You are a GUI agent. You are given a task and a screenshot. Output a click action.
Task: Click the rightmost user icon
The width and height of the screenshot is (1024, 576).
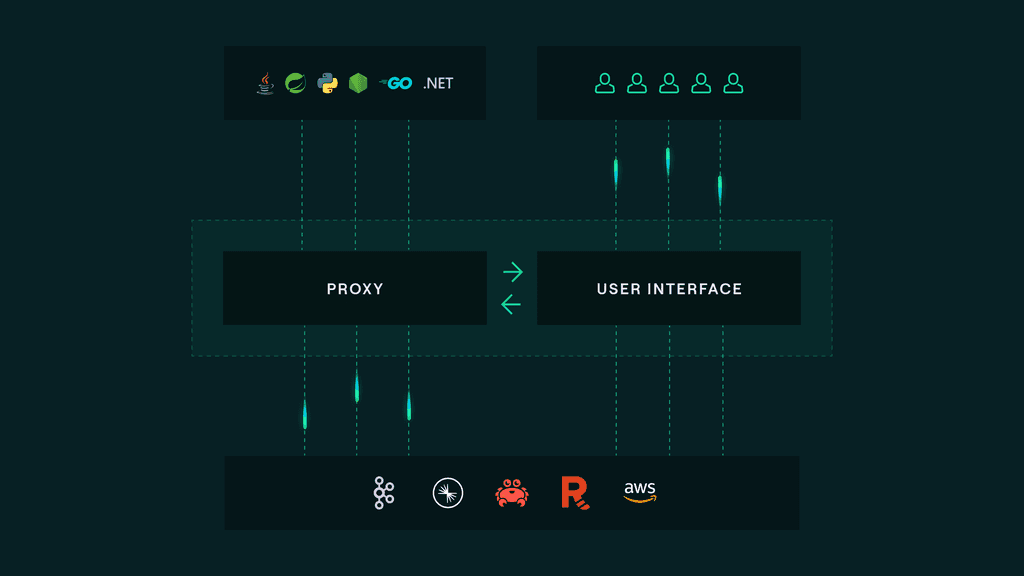pos(731,83)
